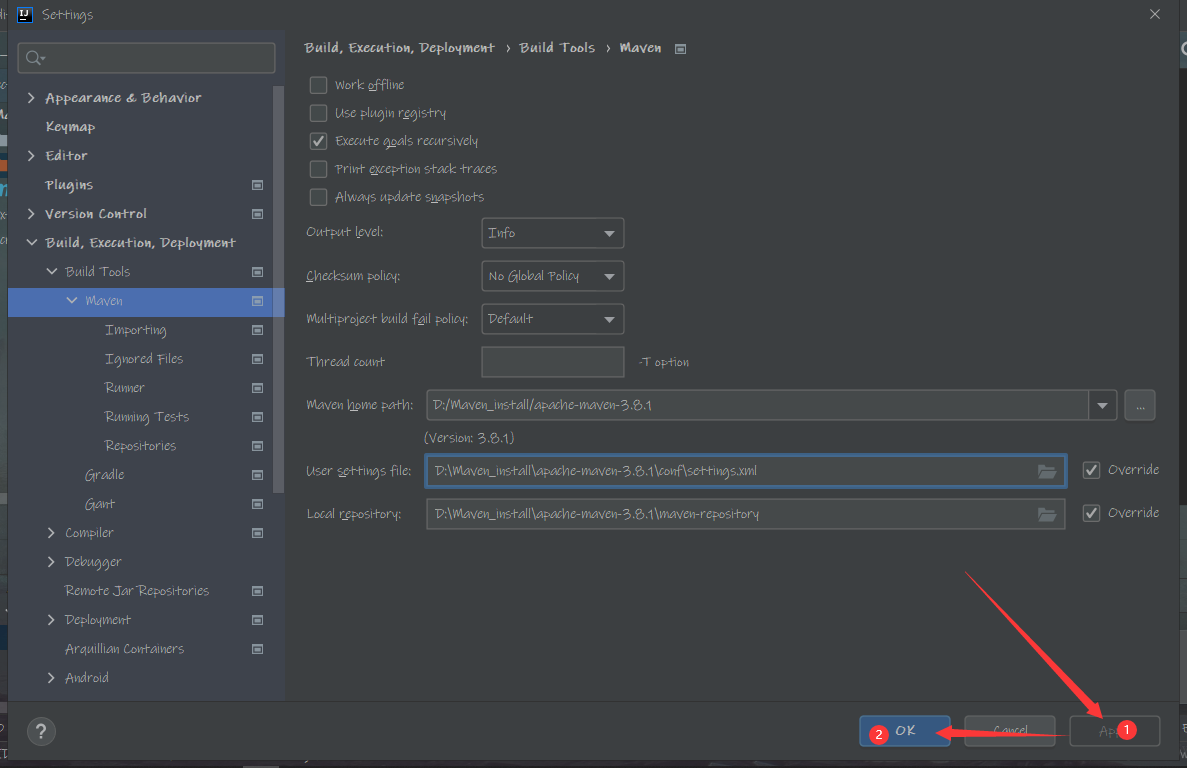Image resolution: width=1187 pixels, height=768 pixels.
Task: Enable Print exception stack traces
Action: [319, 169]
